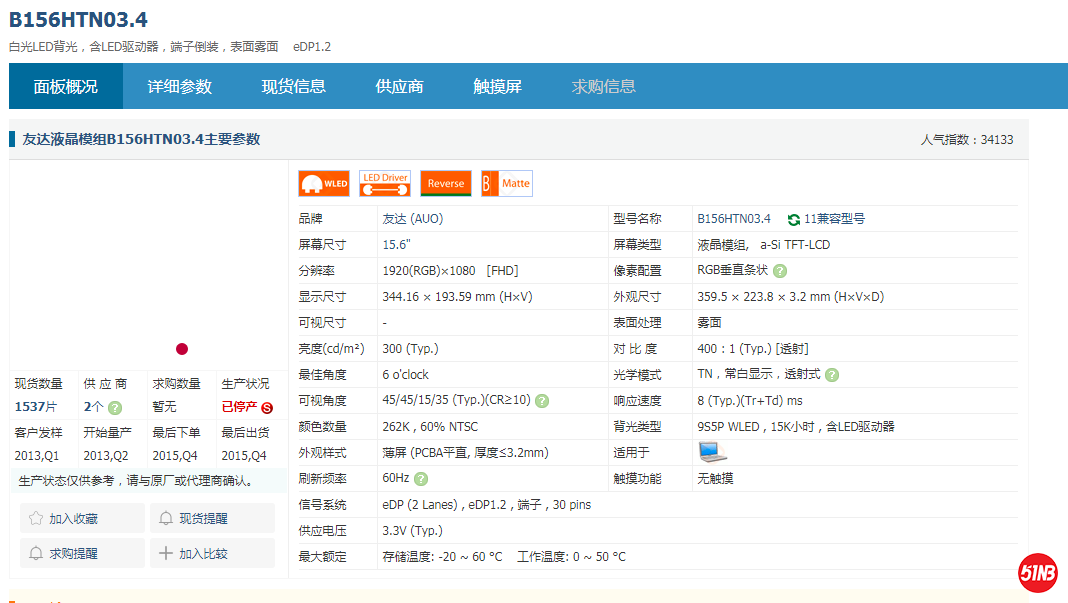Click help icon next to 供应商 count
Viewport: 1068px width, 603px height.
(115, 407)
